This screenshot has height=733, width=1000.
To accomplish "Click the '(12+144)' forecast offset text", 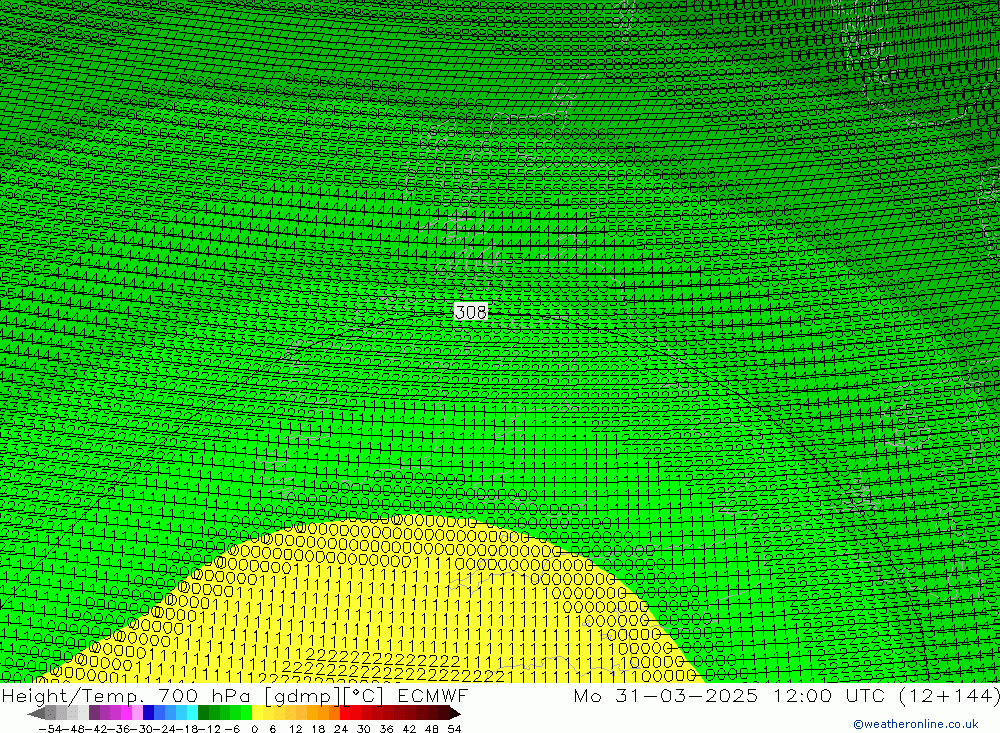I will coord(949,695).
